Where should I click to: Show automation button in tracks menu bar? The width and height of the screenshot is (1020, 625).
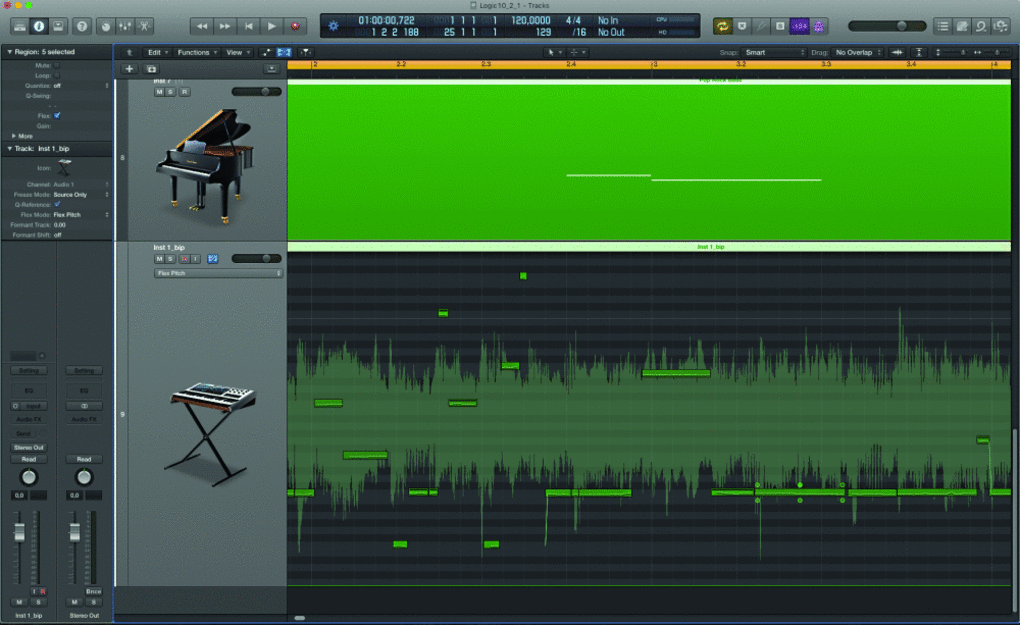click(266, 53)
